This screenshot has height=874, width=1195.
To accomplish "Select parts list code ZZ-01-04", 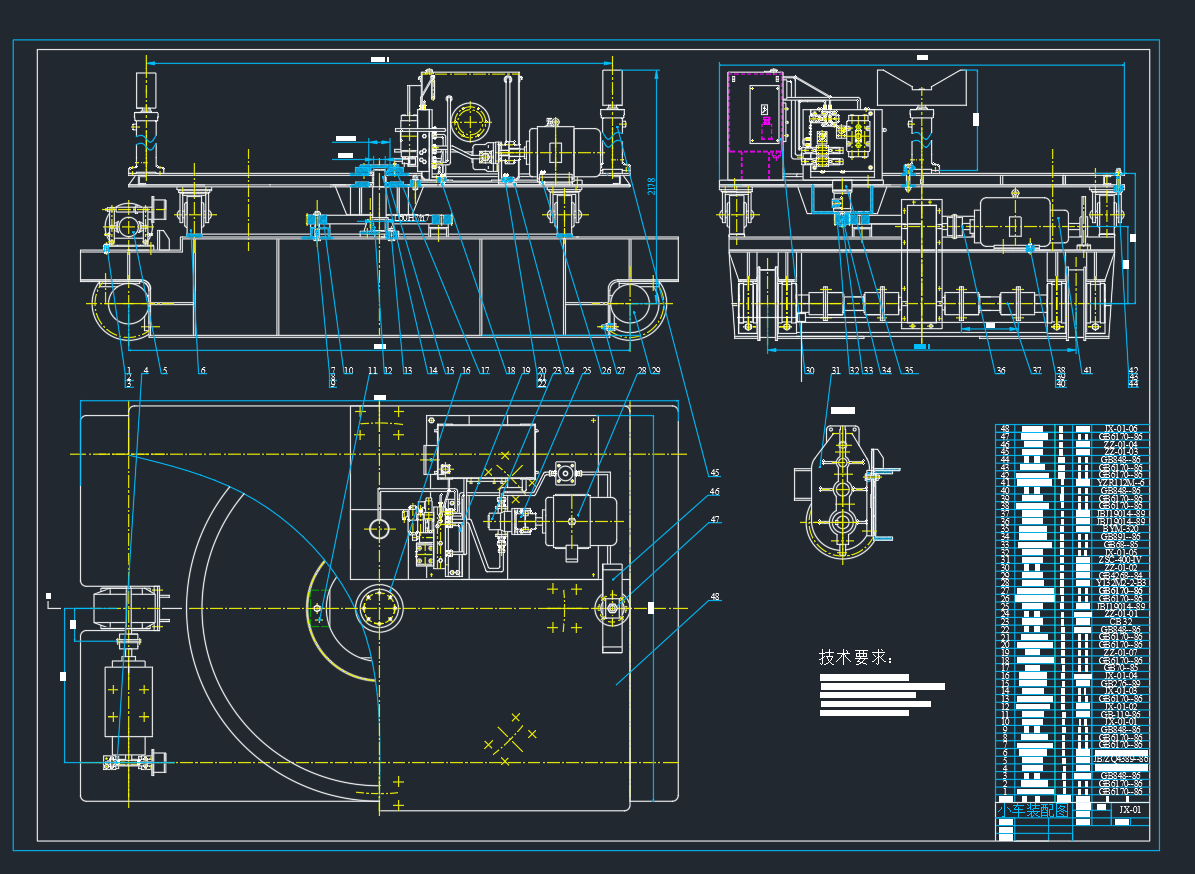I will point(1121,444).
